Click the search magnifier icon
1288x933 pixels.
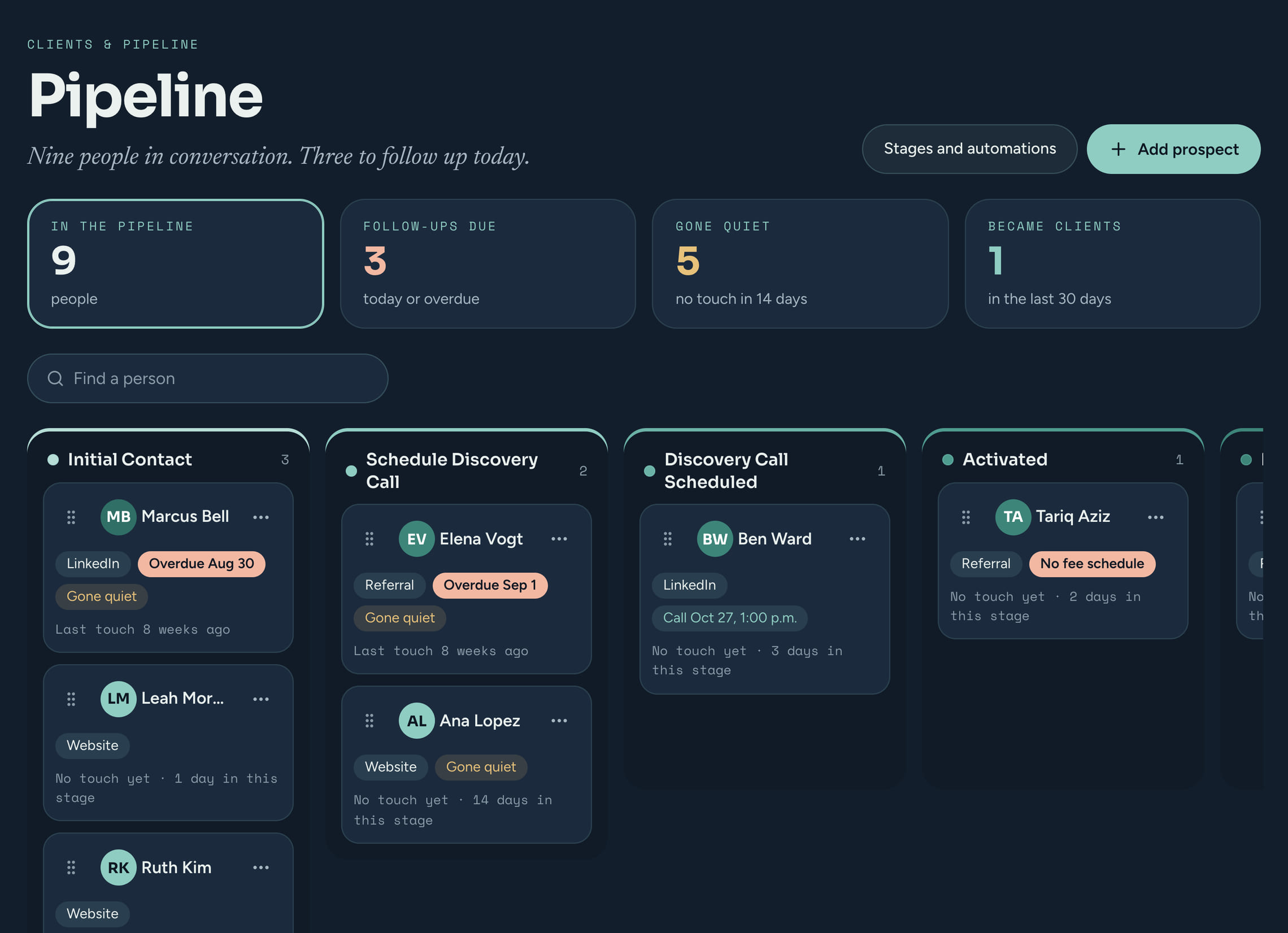pos(55,378)
